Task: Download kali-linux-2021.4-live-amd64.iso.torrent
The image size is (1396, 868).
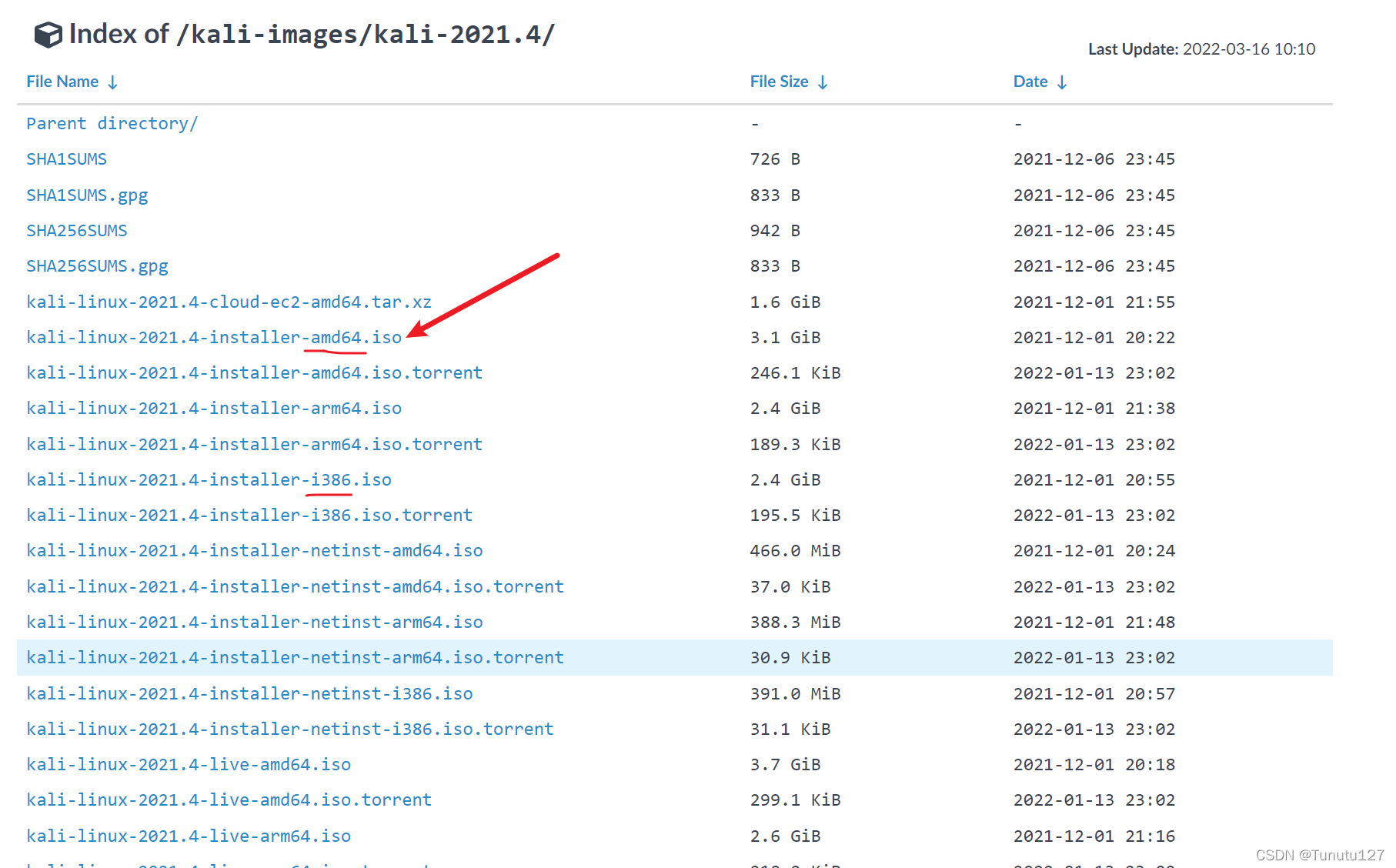Action: click(x=229, y=800)
